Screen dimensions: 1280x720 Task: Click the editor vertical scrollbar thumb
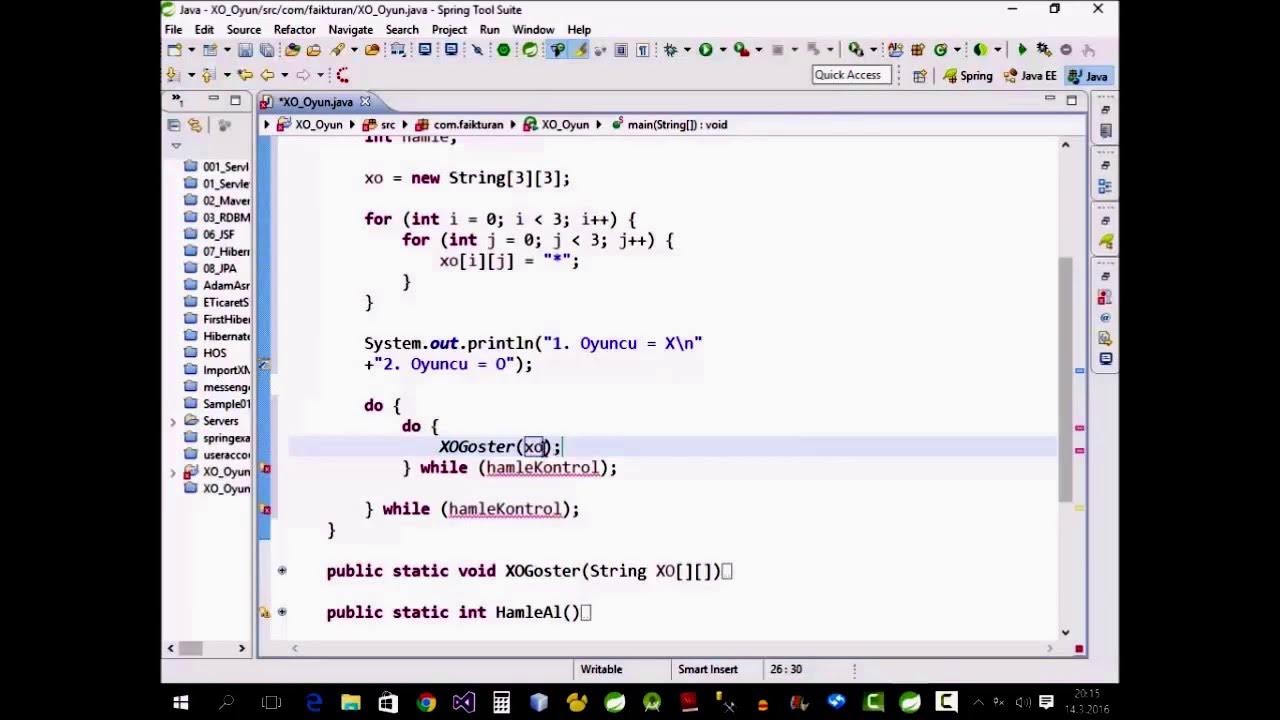pos(1065,380)
